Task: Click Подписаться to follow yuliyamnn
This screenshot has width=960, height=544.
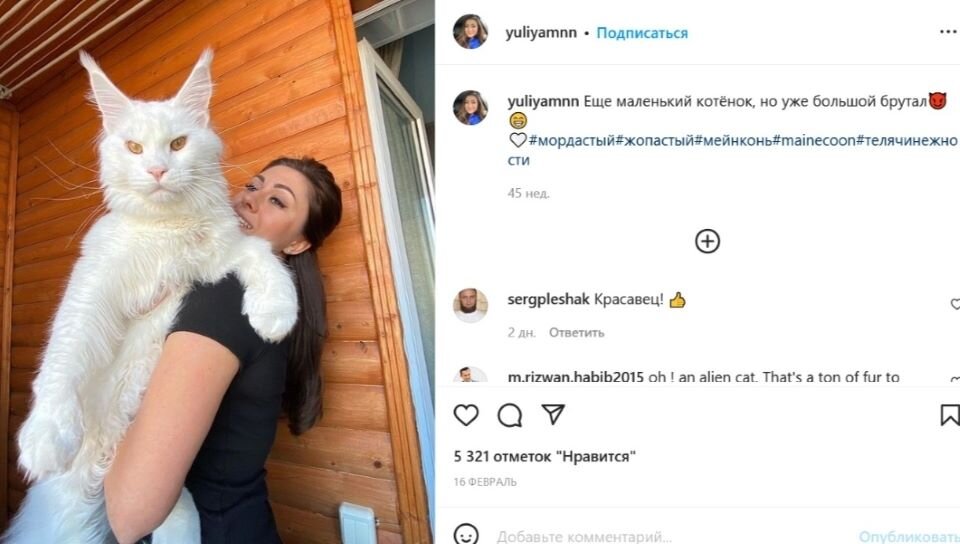Action: coord(642,33)
